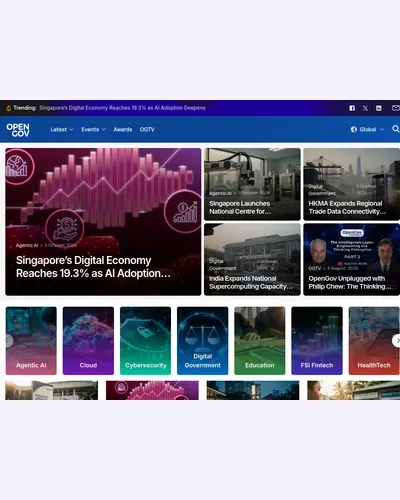Open the Facebook social icon
Screen dimensions: 400x500
click(352, 108)
